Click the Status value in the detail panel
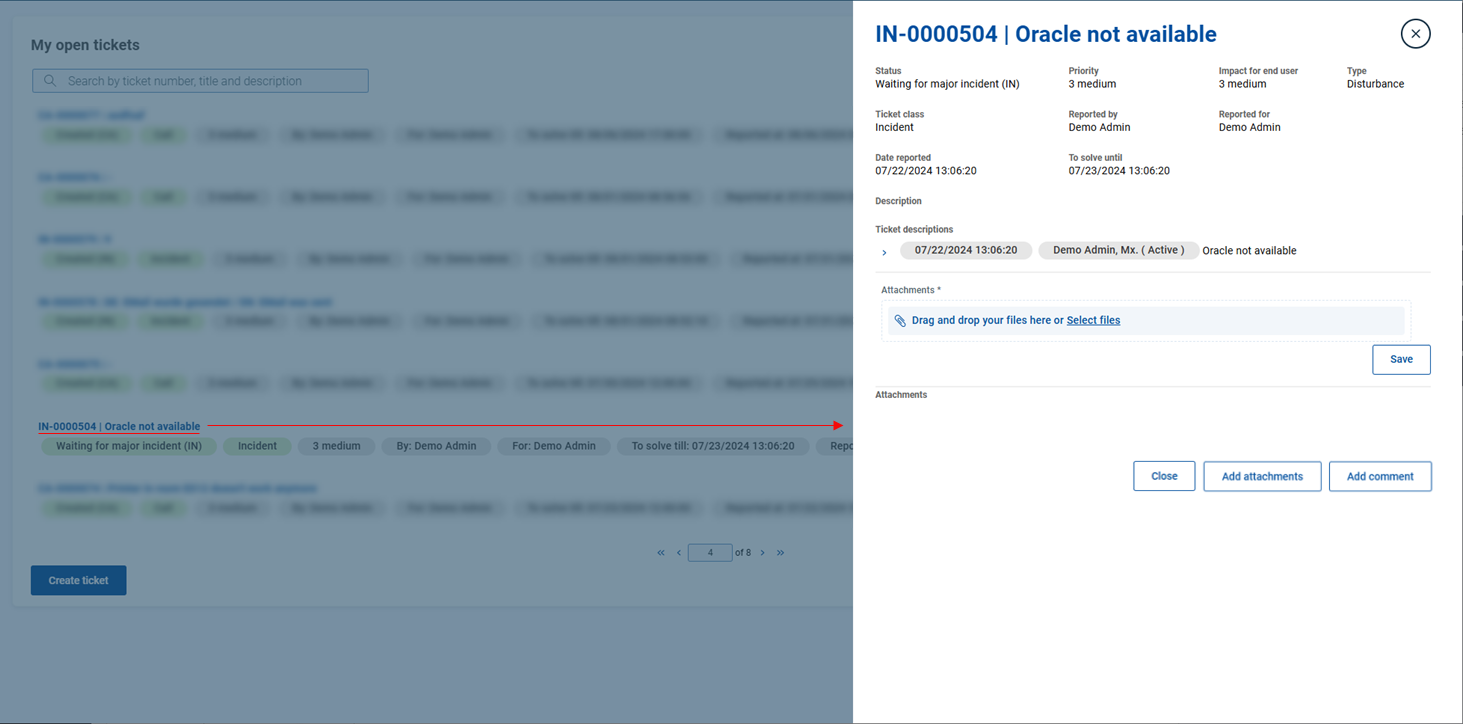 (947, 84)
